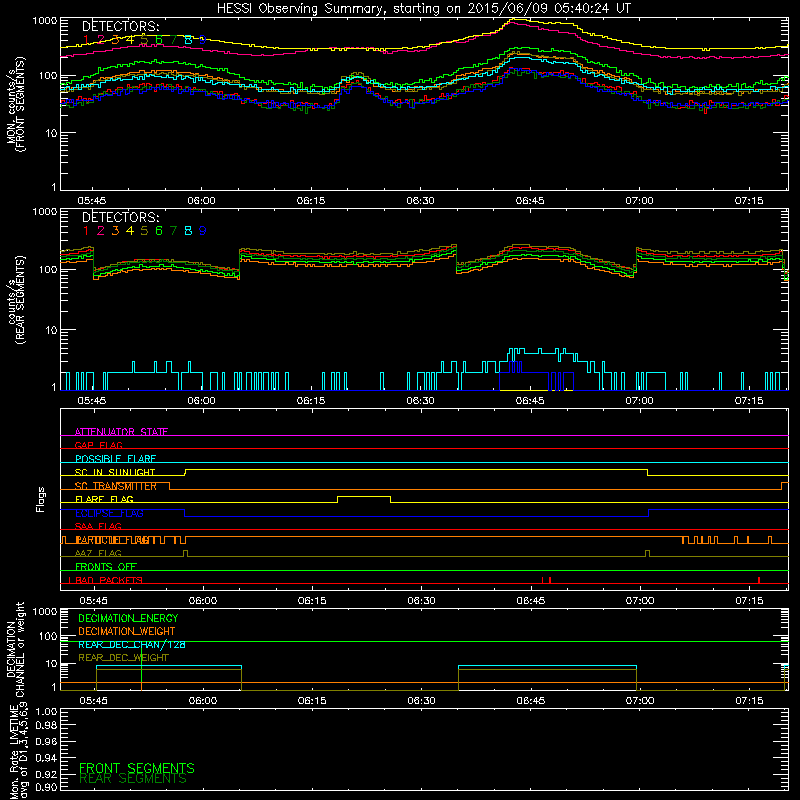The width and height of the screenshot is (800, 800).
Task: Click 07:15 tick label under decimation panel
Action: 749,701
